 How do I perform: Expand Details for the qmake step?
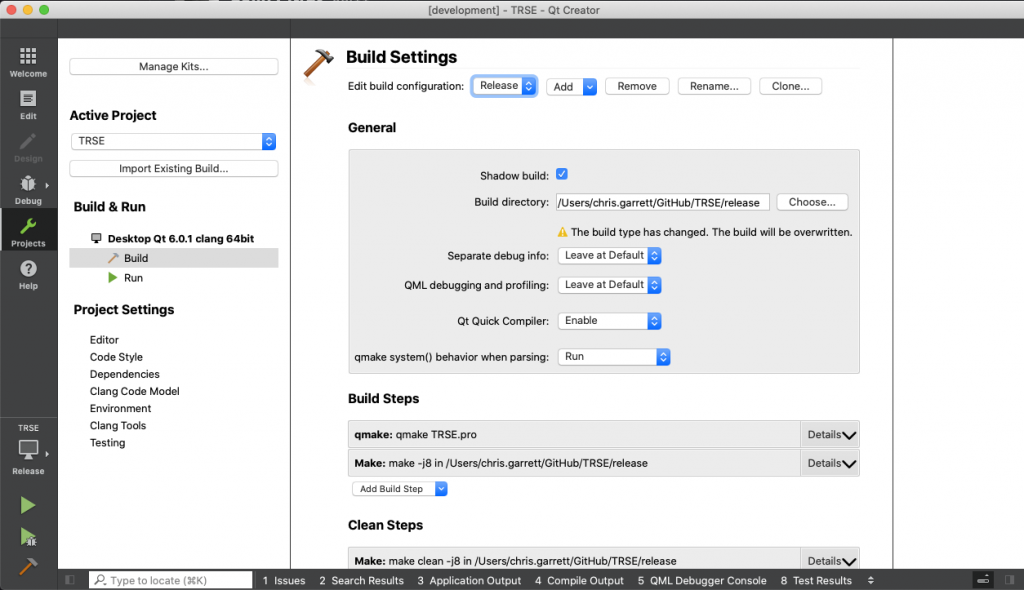[830, 434]
